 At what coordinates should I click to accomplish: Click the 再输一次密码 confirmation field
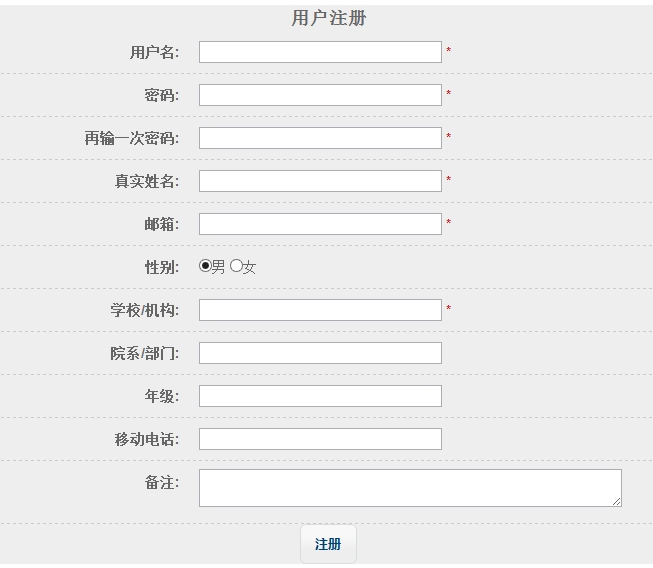320,138
